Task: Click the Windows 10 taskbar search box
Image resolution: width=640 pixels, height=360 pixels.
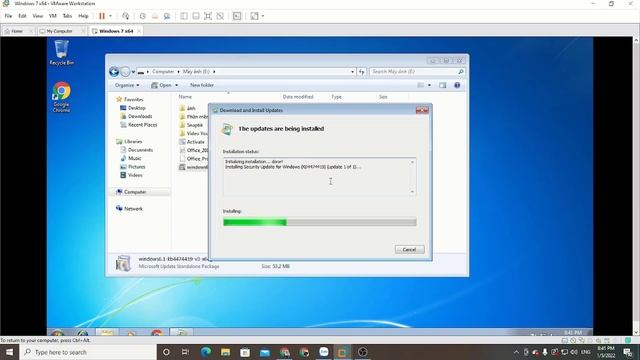Action: coord(88,352)
